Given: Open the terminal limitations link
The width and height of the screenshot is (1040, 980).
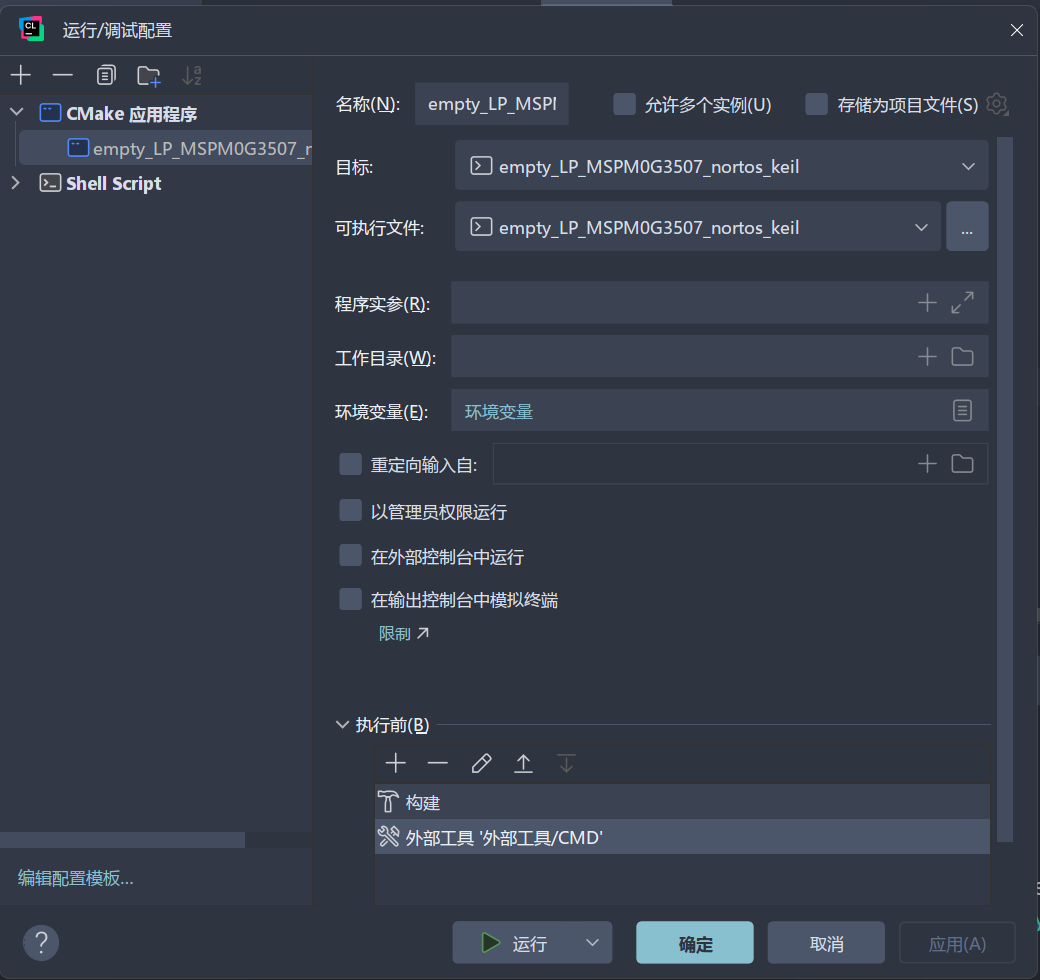Looking at the screenshot, I should 403,634.
